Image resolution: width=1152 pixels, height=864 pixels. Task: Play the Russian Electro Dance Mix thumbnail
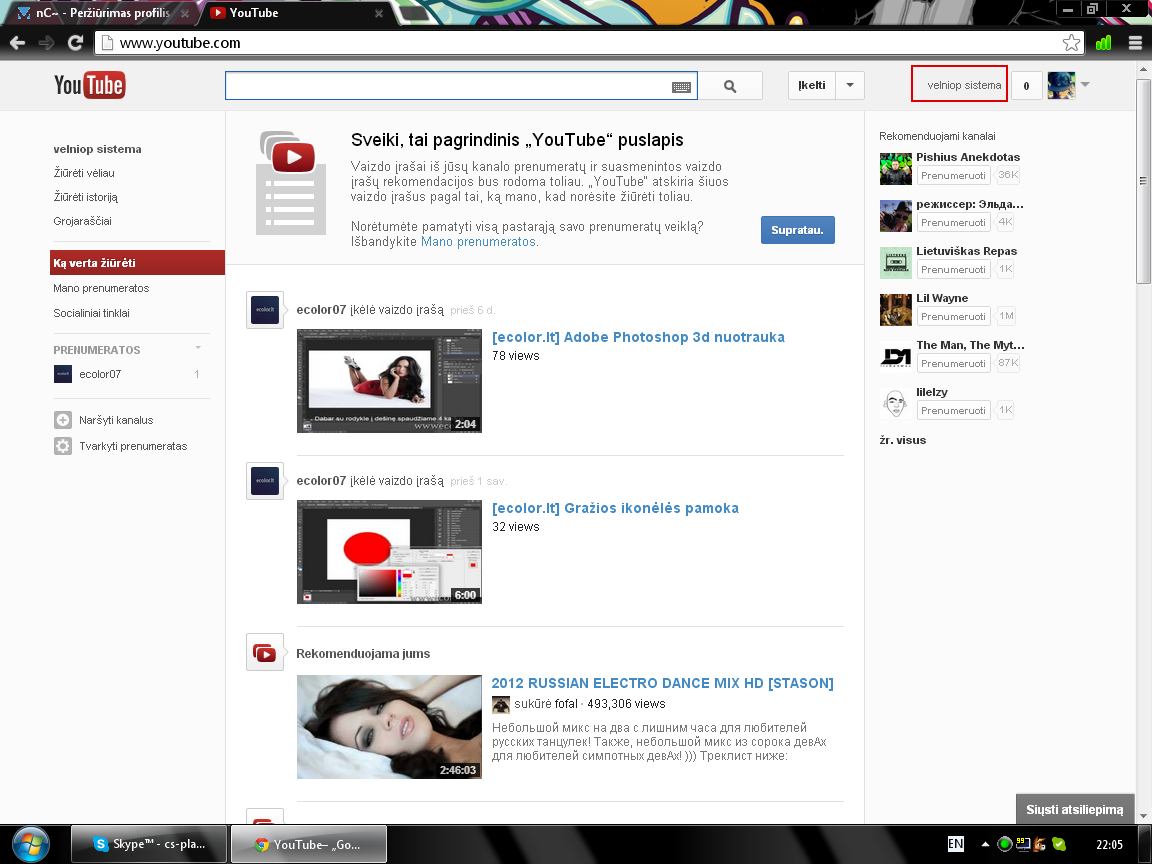(389, 727)
